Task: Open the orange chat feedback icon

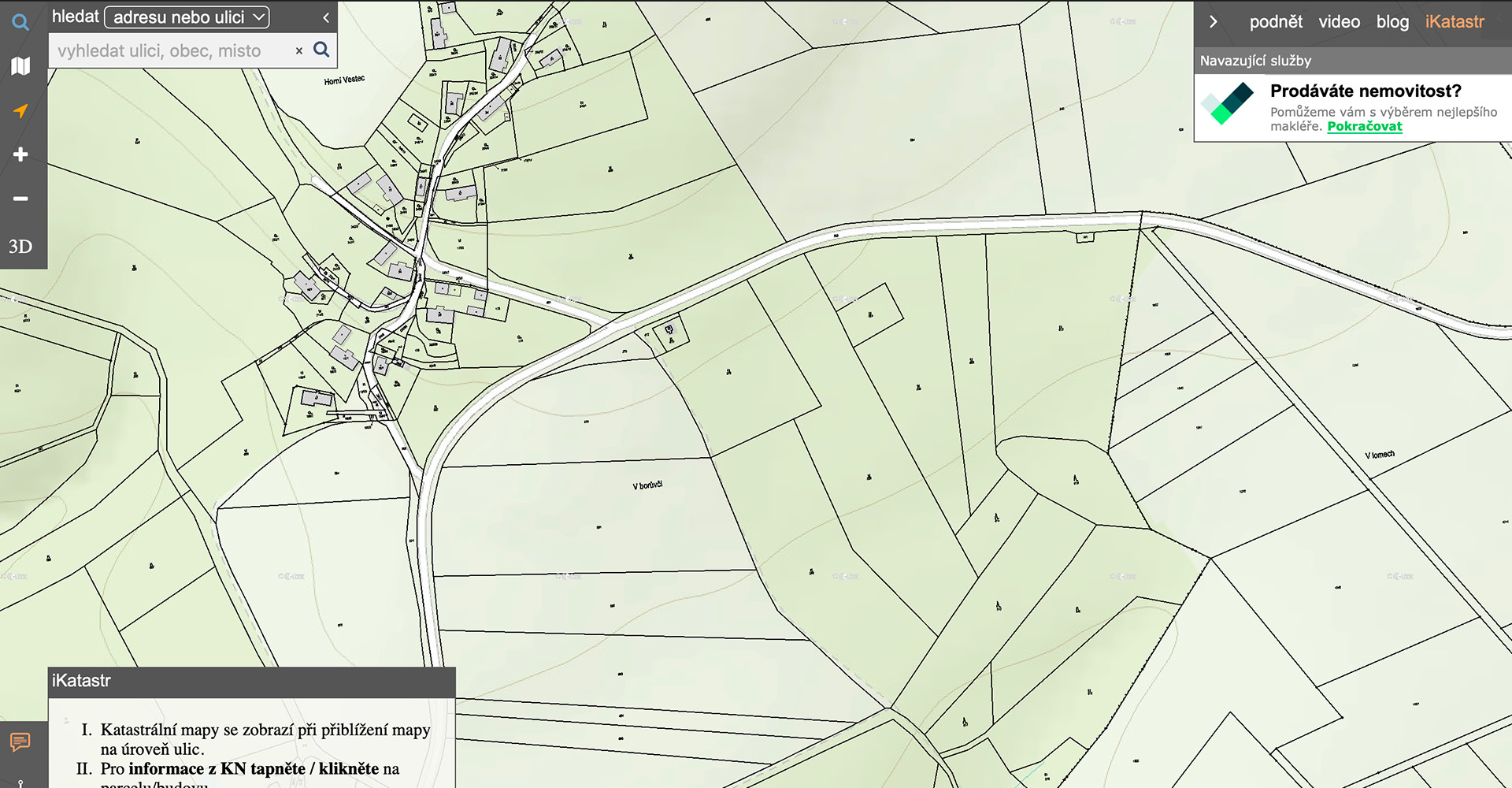Action: point(20,742)
